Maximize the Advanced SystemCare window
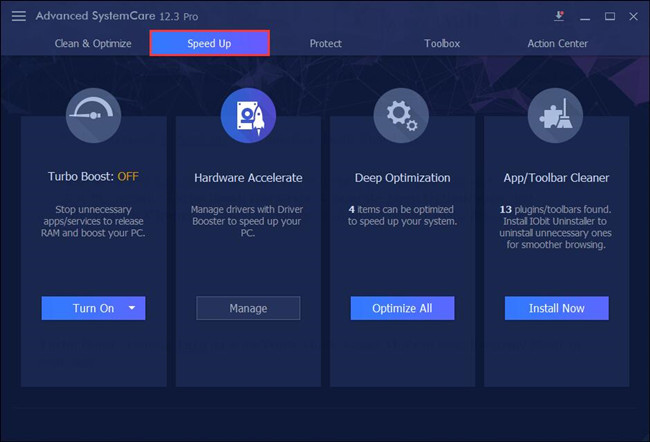 [609, 16]
